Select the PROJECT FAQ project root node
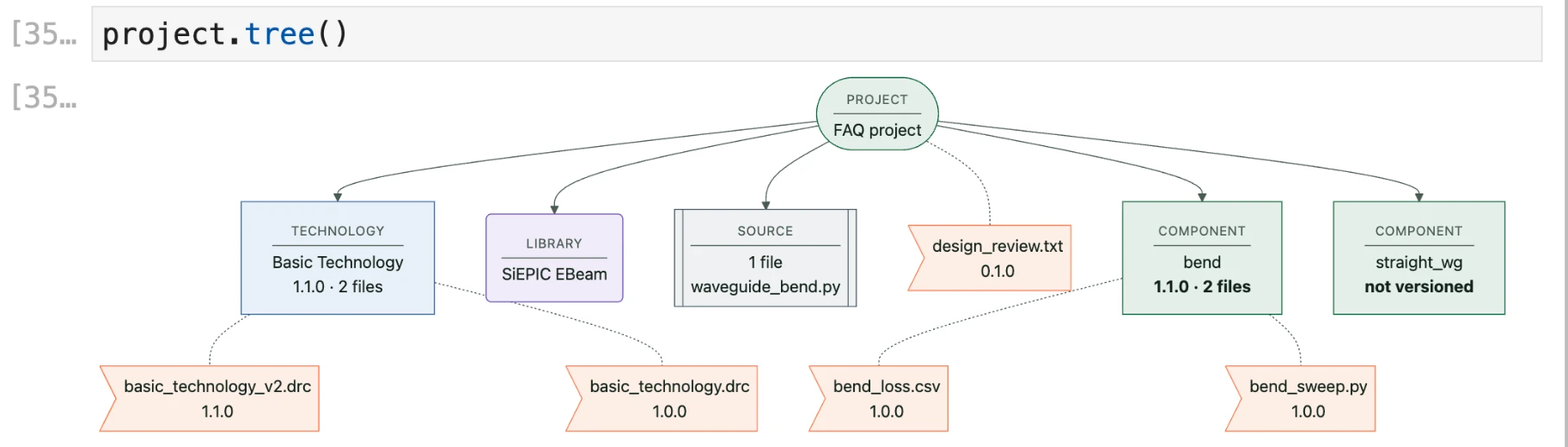Image resolution: width=1568 pixels, height=447 pixels. tap(876, 114)
